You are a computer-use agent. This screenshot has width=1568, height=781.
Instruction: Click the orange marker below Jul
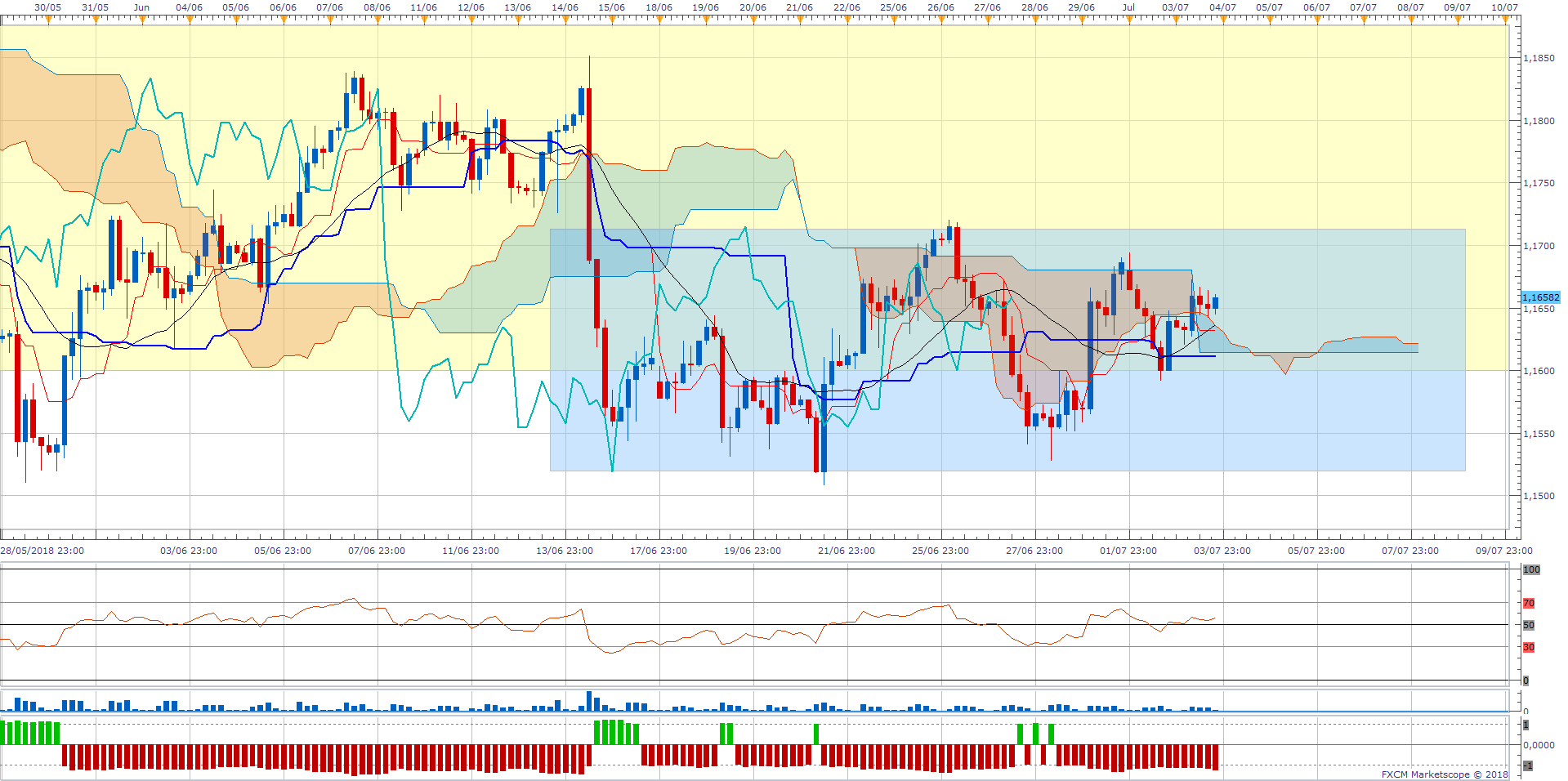[x=1129, y=20]
